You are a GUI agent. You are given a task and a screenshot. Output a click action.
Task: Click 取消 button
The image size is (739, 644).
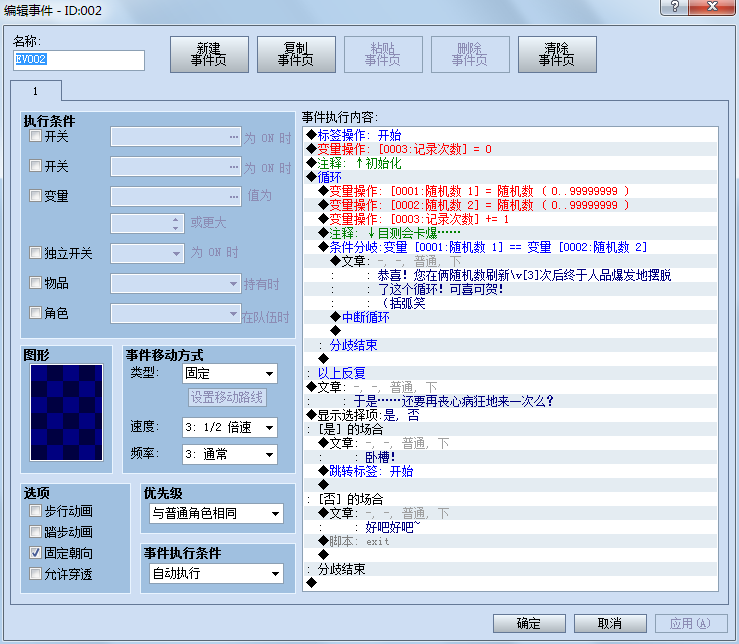point(610,623)
